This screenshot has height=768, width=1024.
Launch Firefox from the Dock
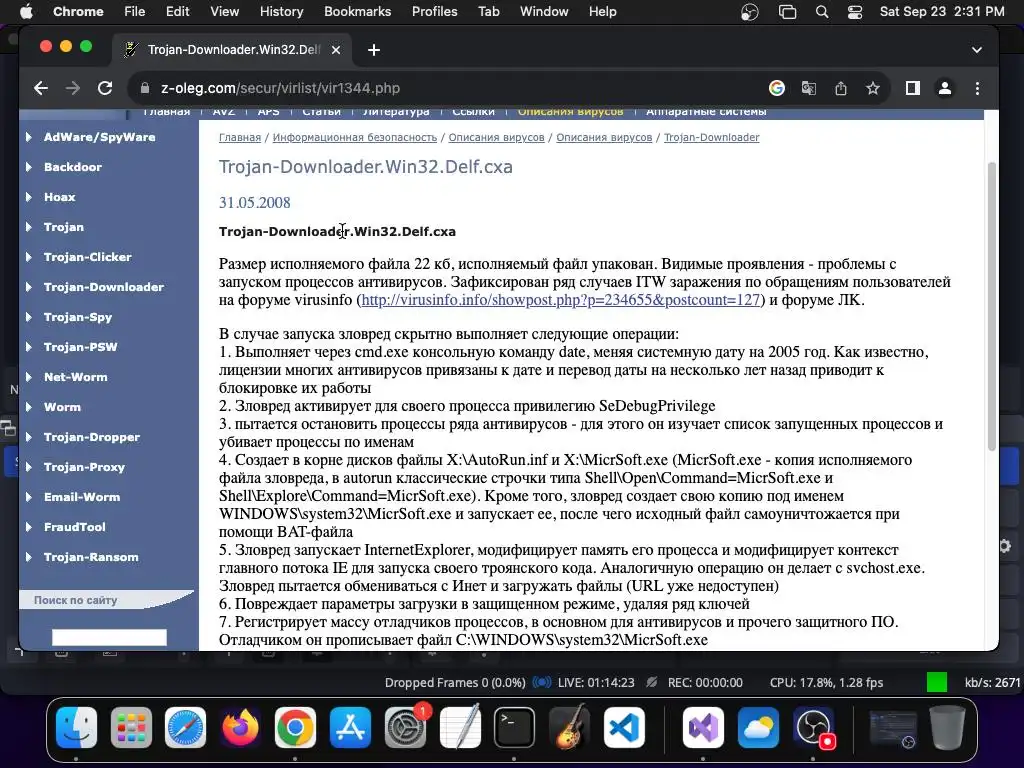coord(240,728)
